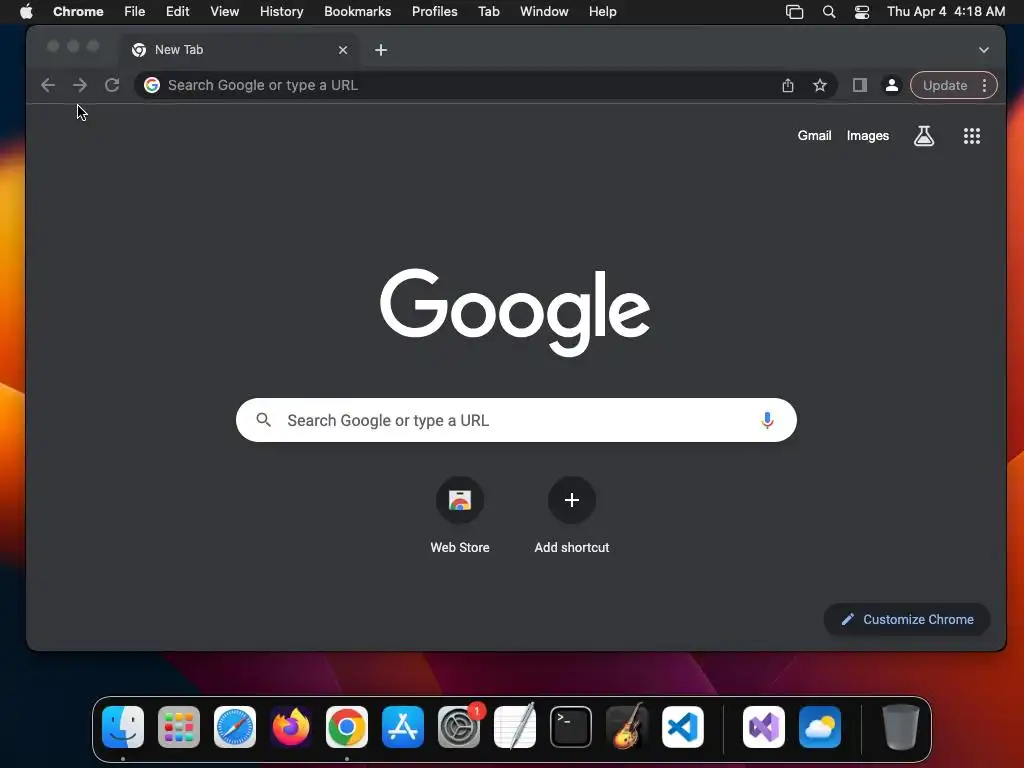Open the File menu
The height and width of the screenshot is (768, 1024).
click(x=135, y=11)
